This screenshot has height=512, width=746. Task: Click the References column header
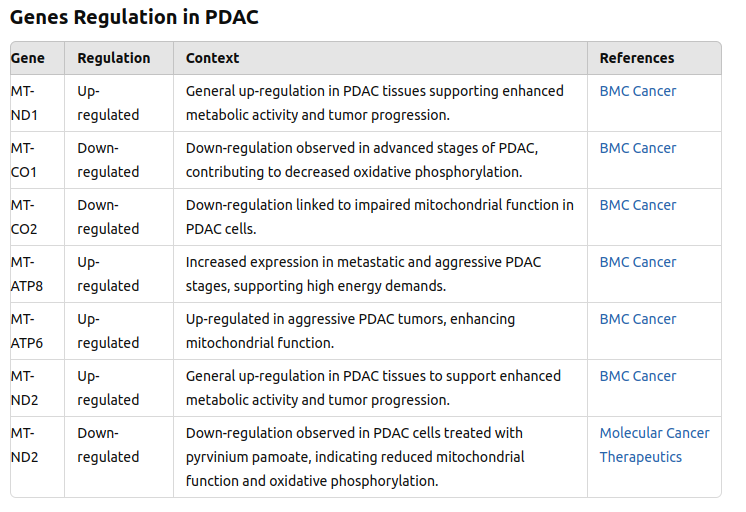pyautogui.click(x=637, y=58)
